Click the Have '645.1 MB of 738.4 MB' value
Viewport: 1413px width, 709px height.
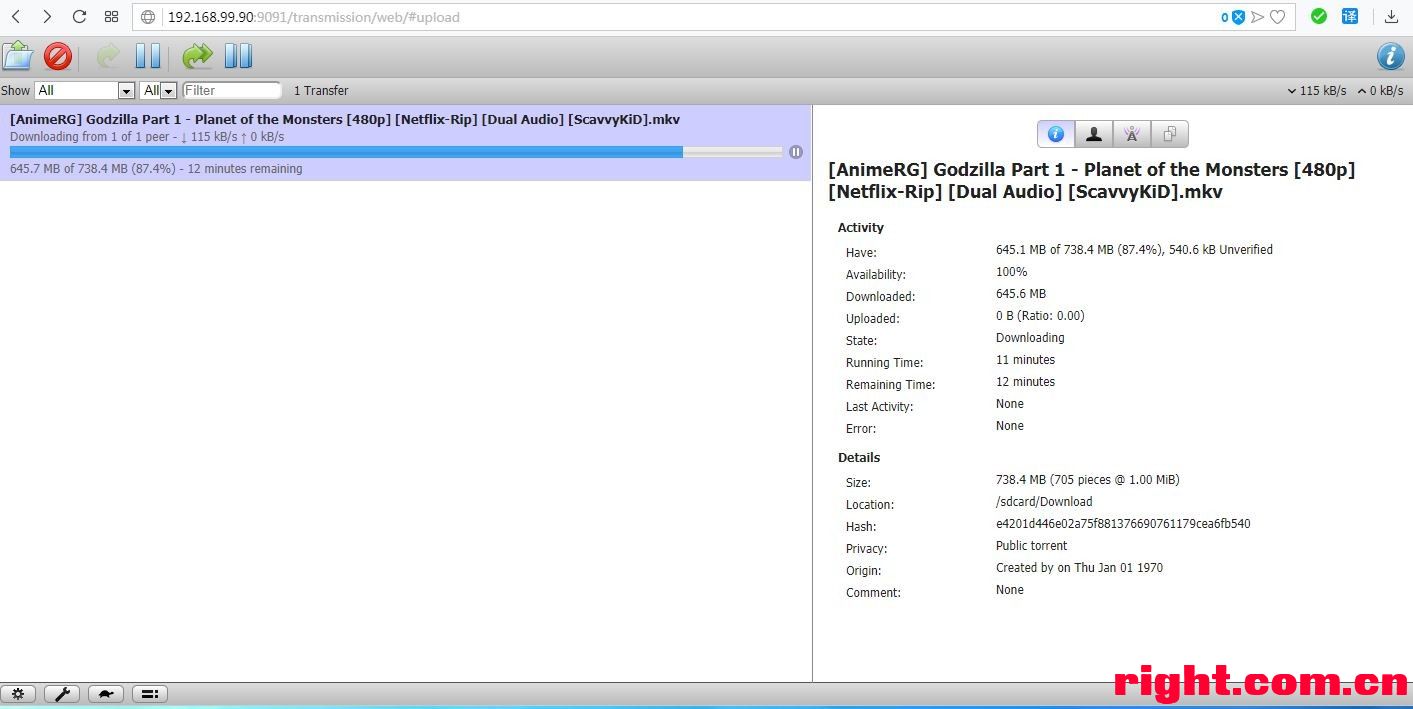tap(1134, 250)
